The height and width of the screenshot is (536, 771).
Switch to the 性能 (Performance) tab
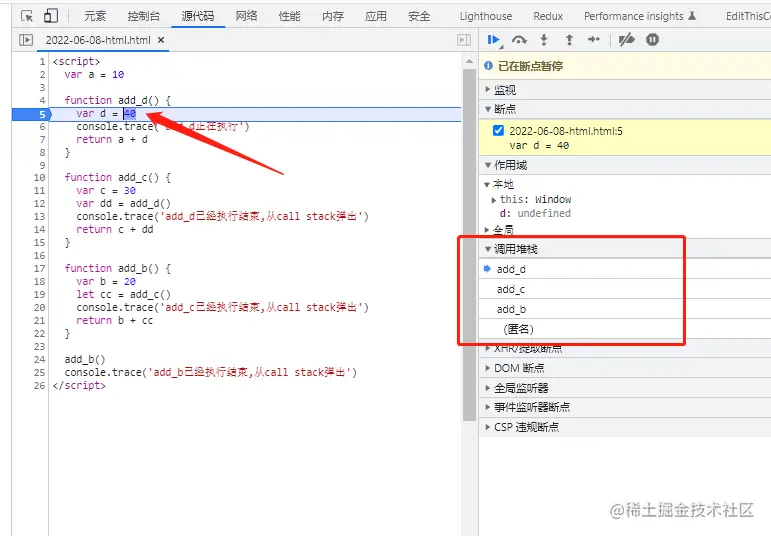[x=290, y=16]
